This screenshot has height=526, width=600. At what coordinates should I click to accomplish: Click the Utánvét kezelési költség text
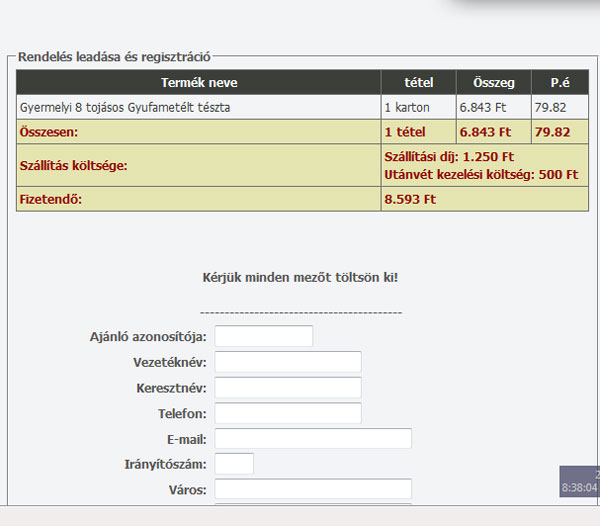pyautogui.click(x=481, y=174)
